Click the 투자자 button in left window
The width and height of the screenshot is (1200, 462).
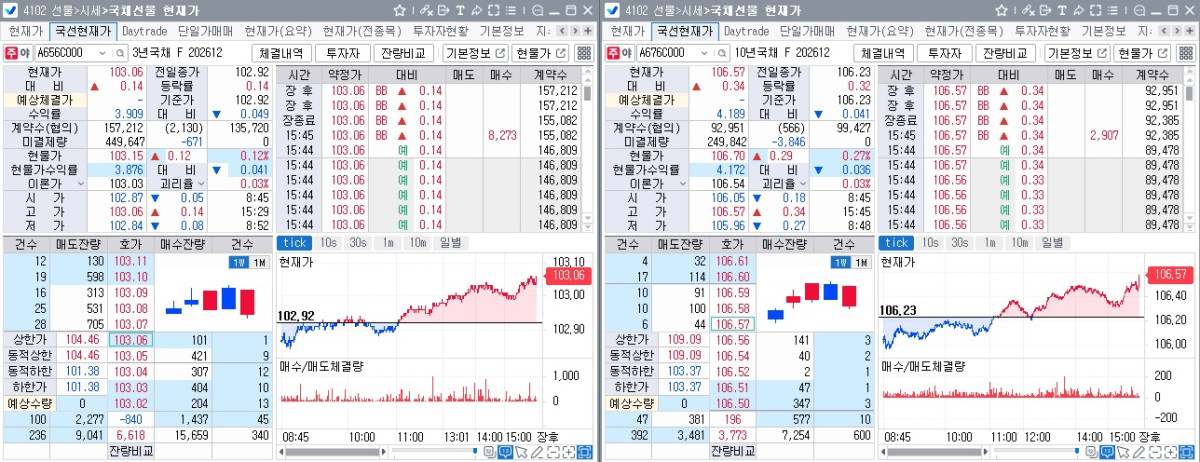[343, 53]
